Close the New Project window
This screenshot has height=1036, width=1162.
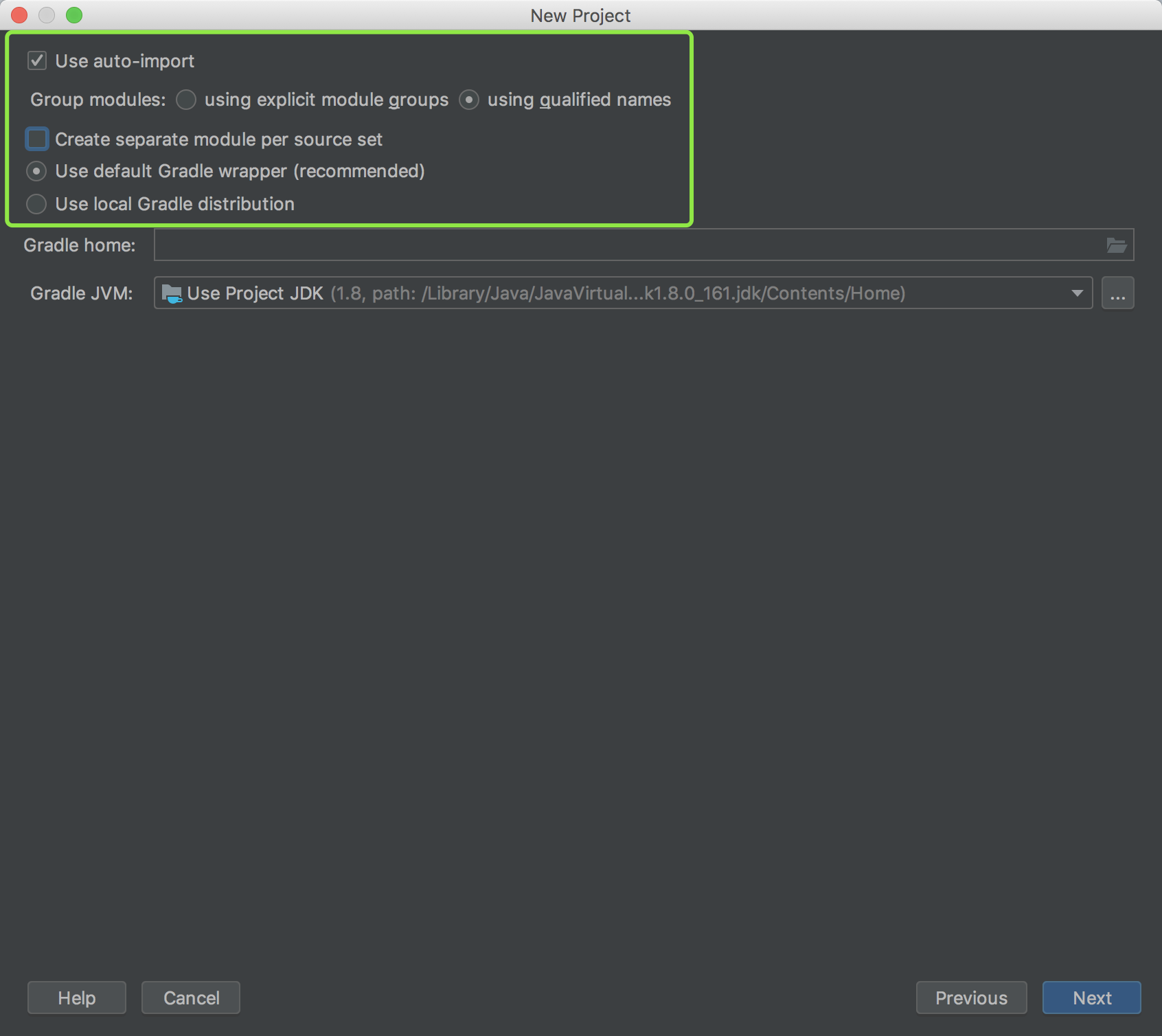click(19, 15)
